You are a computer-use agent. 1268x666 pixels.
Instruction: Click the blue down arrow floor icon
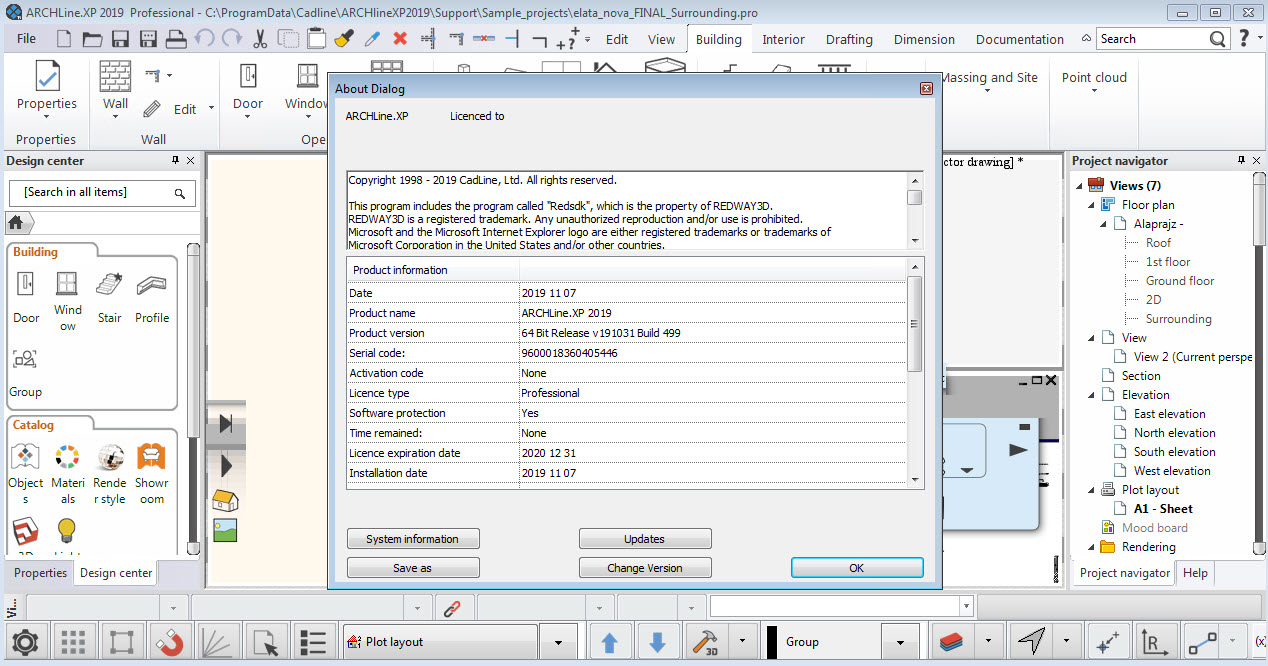point(658,642)
